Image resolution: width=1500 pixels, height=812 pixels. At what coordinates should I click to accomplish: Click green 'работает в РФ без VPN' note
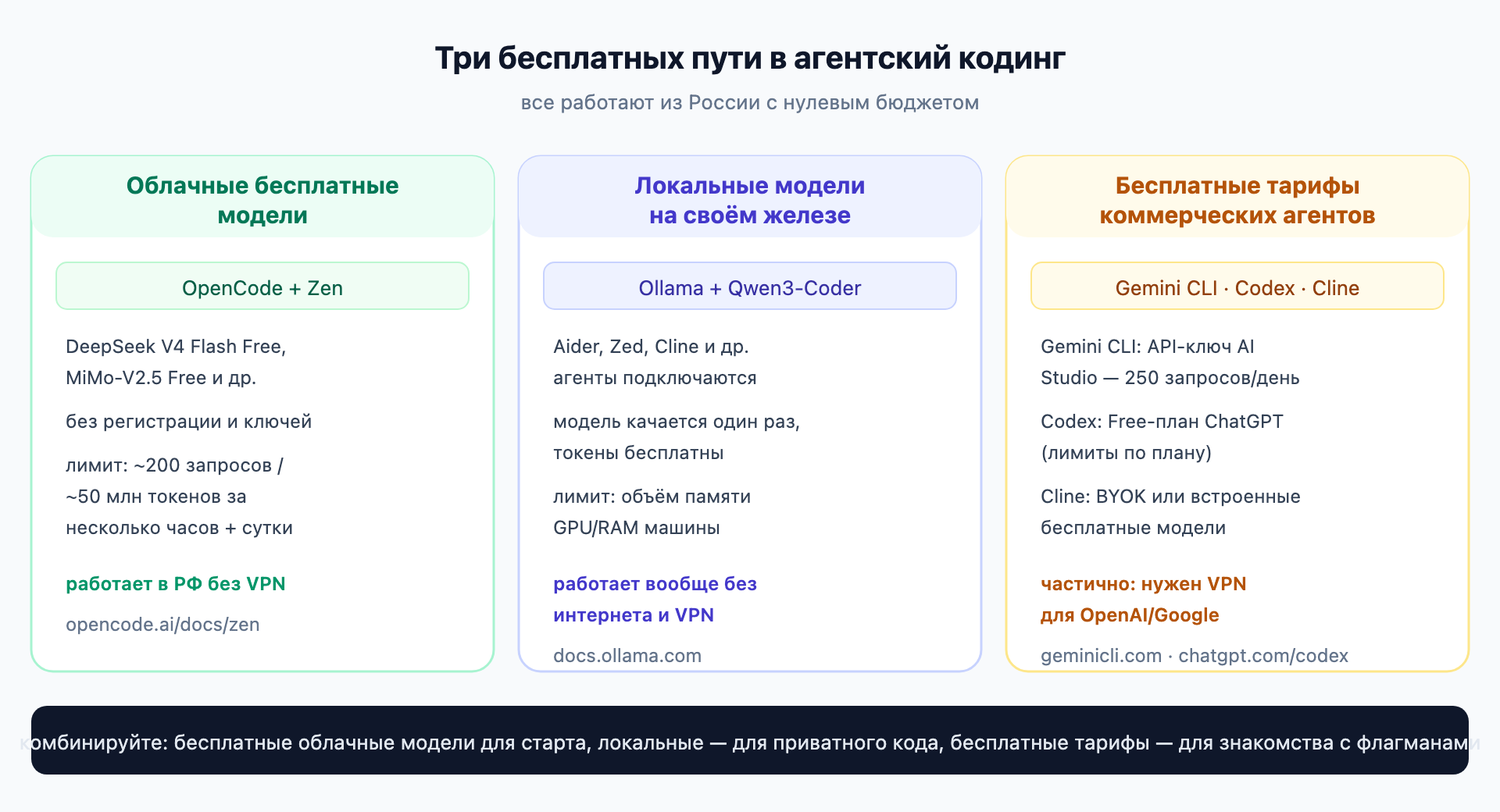176,584
